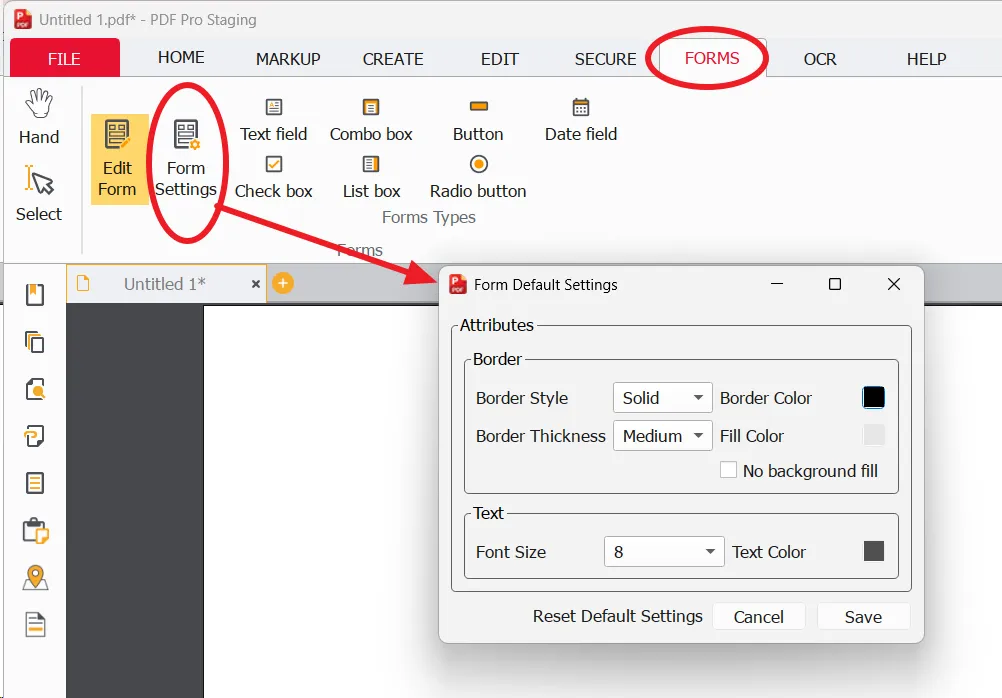Minimize the Form Default Settings dialog
1002x698 pixels.
click(777, 284)
